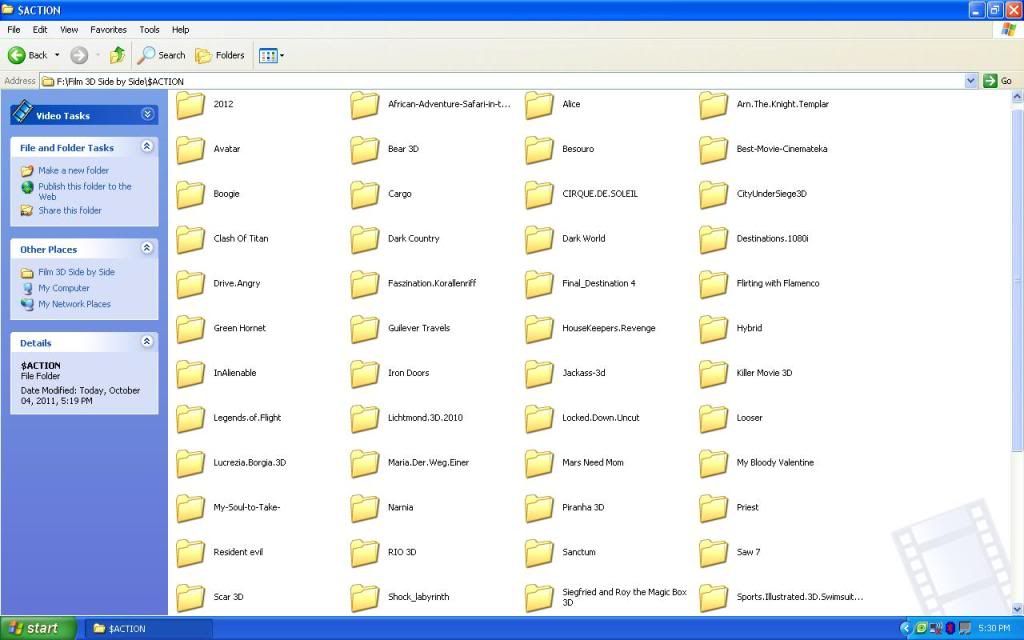Click Share this folder link
Screen dimensions: 1024x640
(70, 210)
